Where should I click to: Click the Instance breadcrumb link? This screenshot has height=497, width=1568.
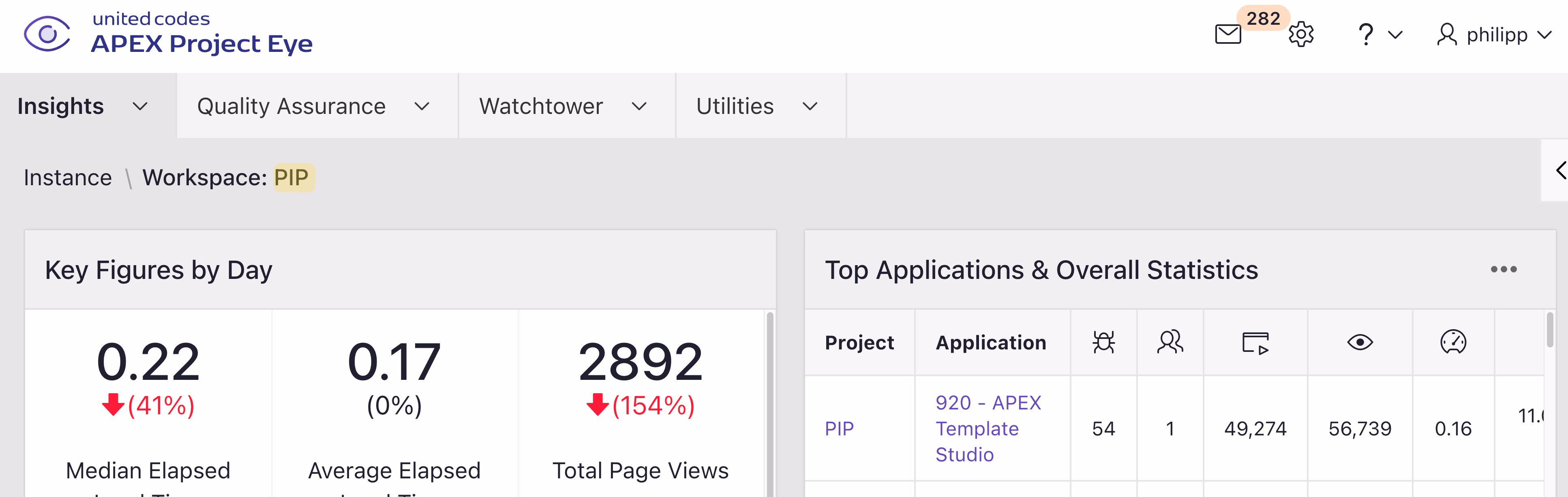pos(68,178)
